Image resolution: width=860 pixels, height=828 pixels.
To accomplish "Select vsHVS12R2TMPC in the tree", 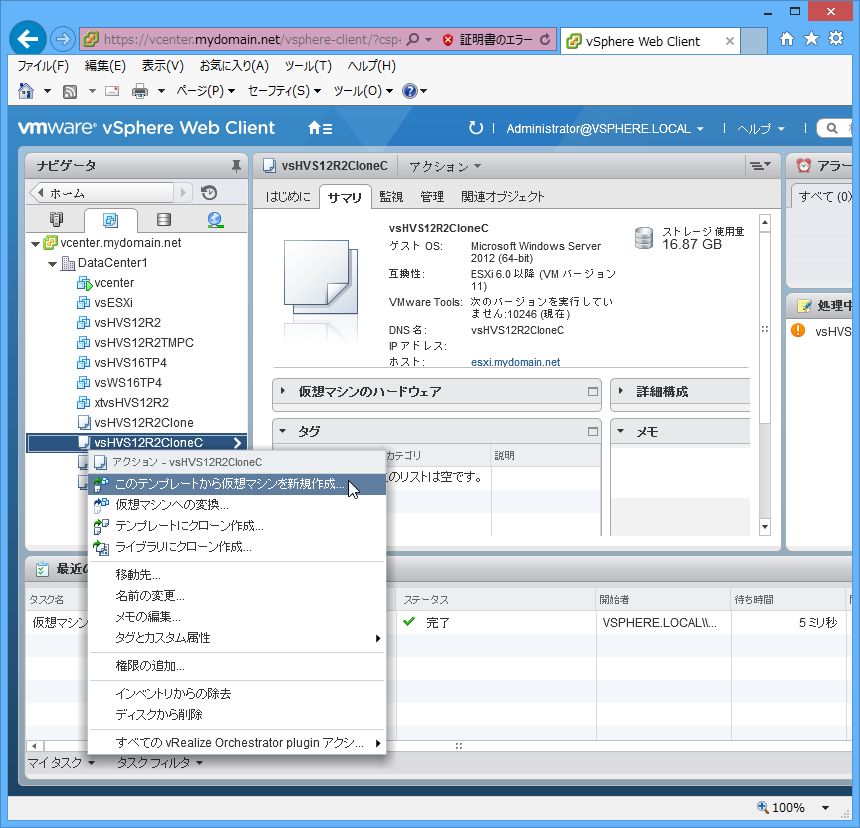I will pos(144,343).
